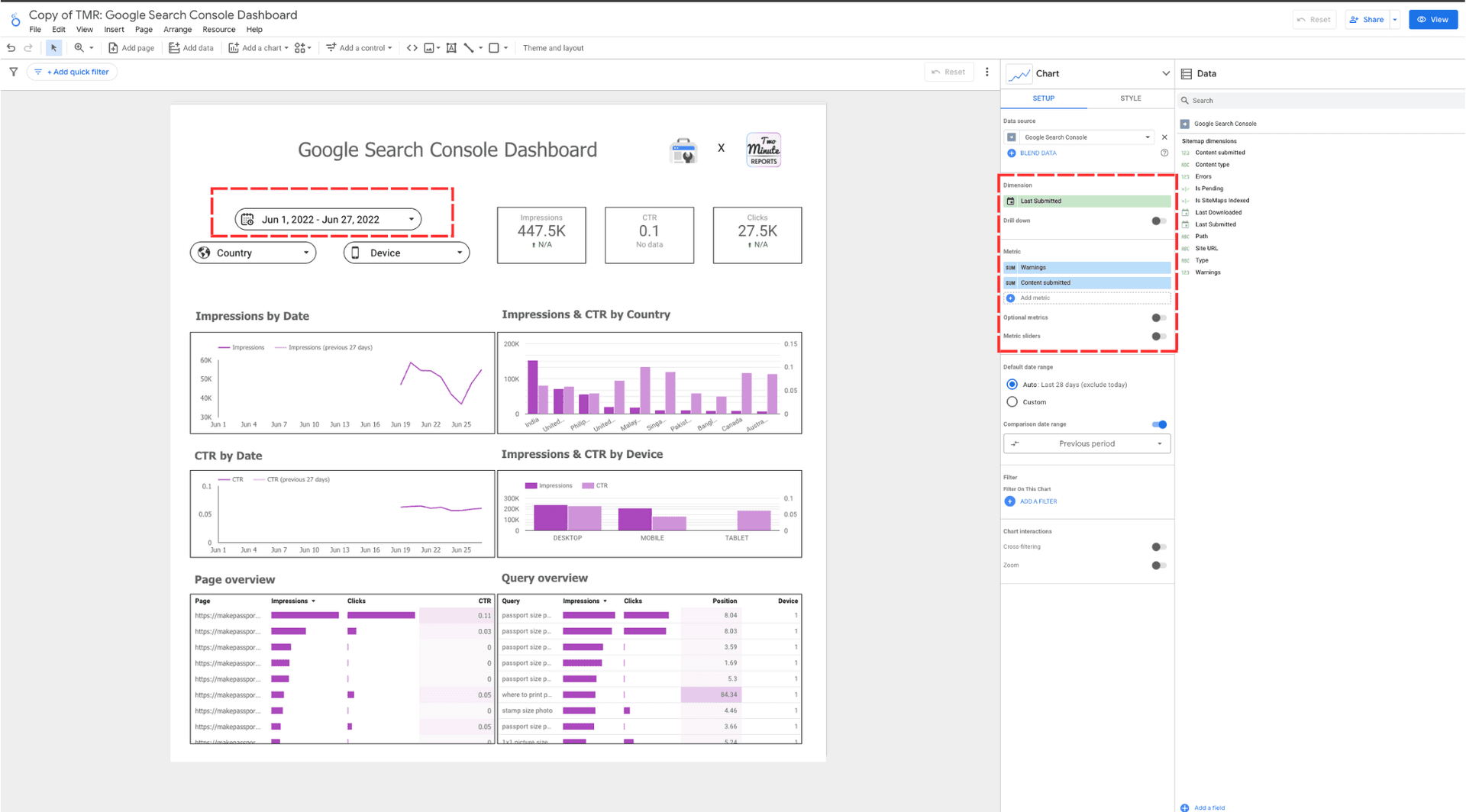Switch to the SETUP tab
The height and width of the screenshot is (812, 1466).
[x=1043, y=98]
